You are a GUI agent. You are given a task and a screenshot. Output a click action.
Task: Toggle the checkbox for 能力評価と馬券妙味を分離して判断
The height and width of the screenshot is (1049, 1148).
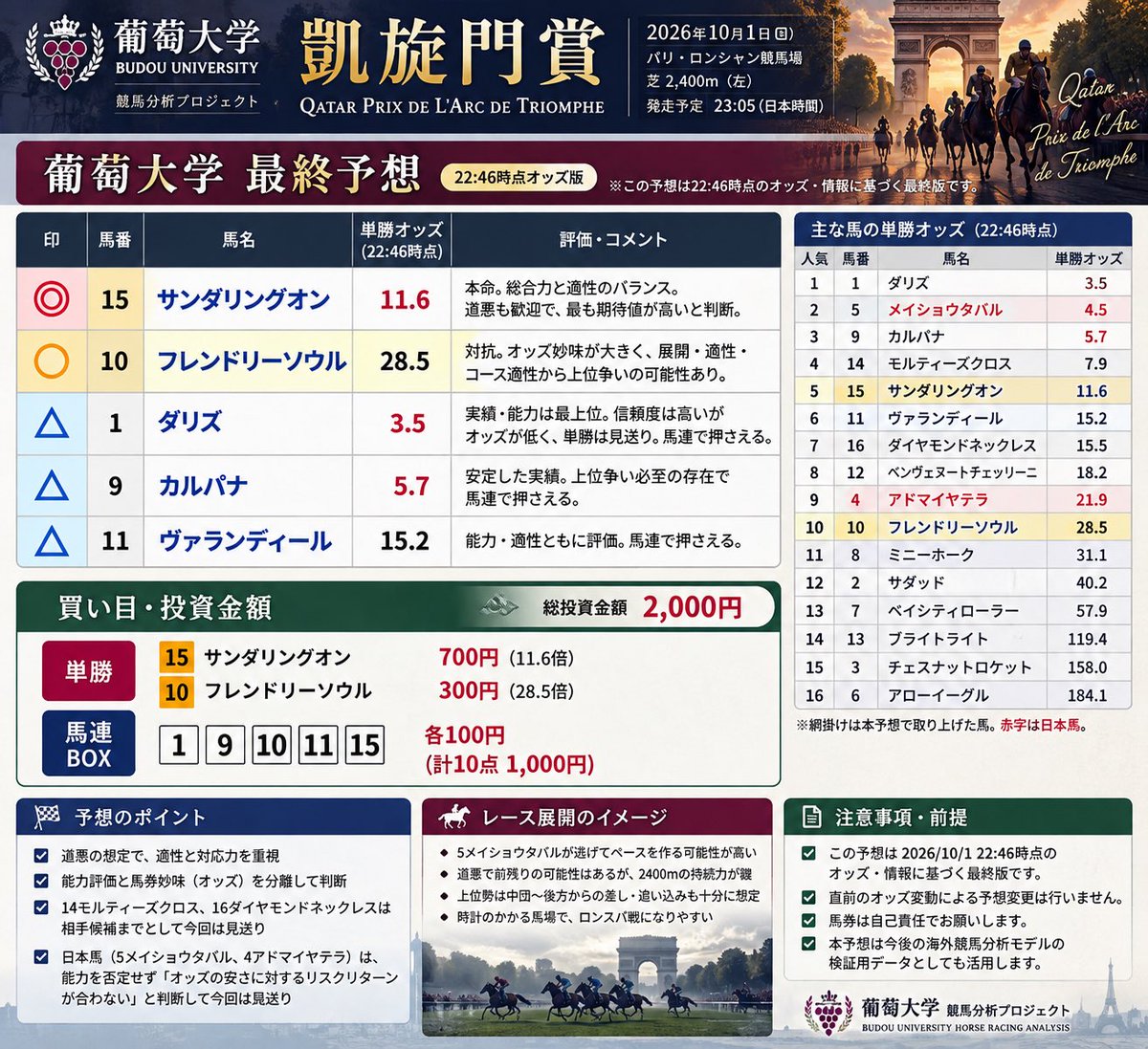pyautogui.click(x=41, y=881)
